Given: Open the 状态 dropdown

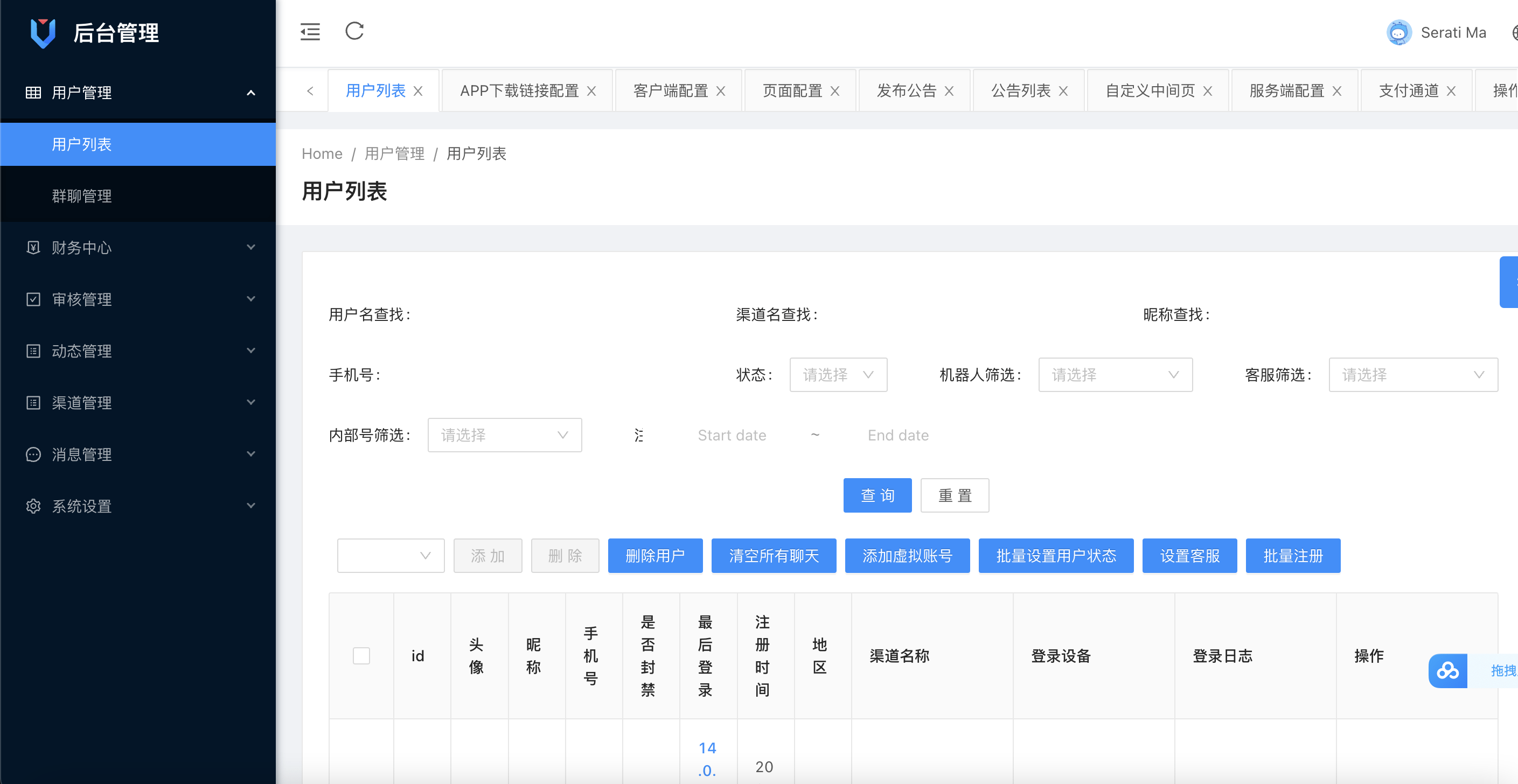Looking at the screenshot, I should pos(838,375).
